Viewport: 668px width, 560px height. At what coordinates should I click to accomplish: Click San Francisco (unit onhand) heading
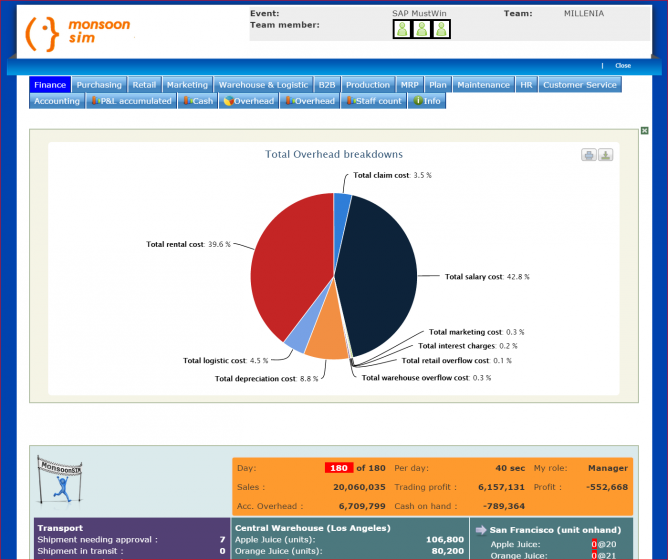555,530
